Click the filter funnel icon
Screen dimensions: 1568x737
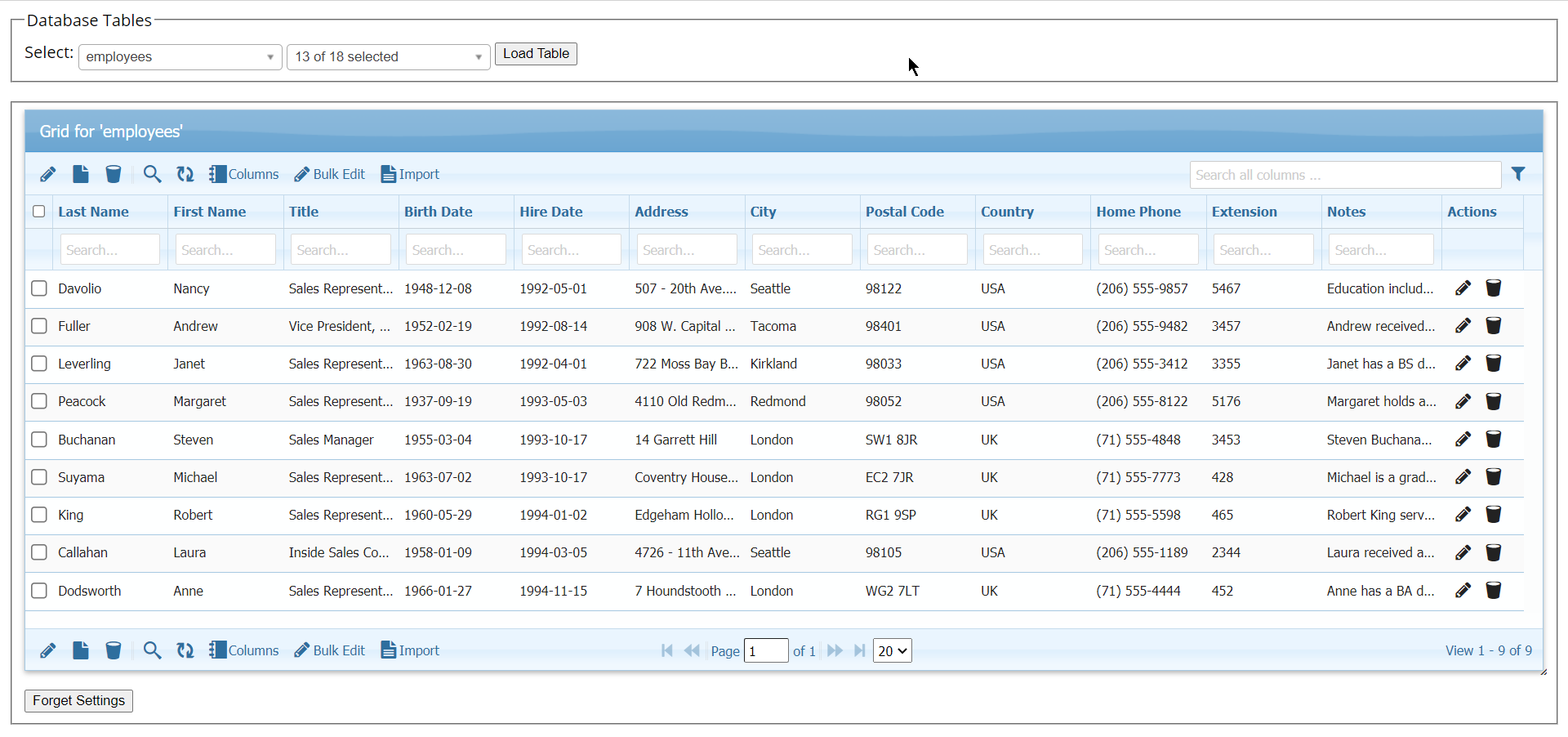pos(1518,174)
